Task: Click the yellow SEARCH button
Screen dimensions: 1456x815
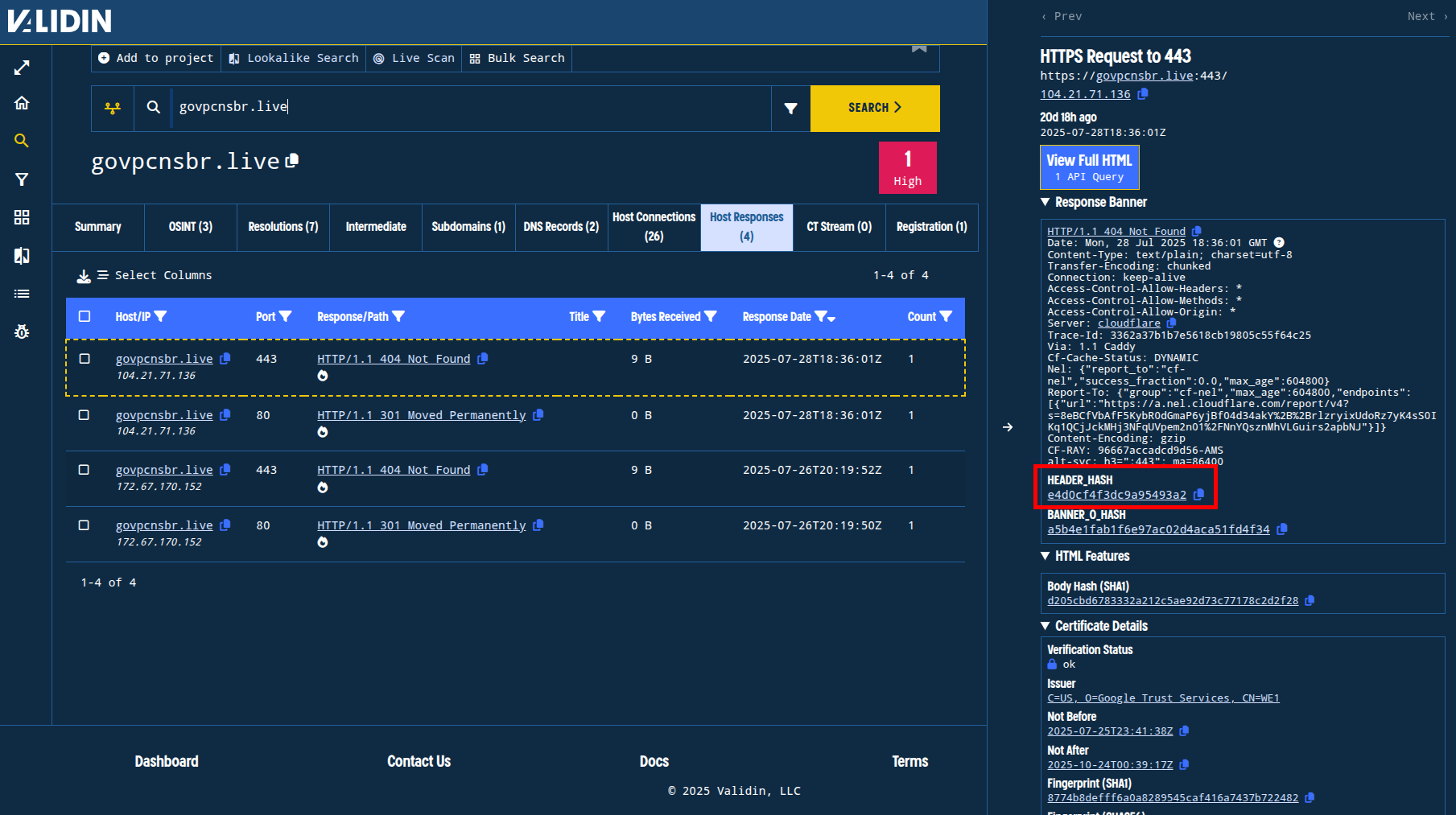Action: point(875,108)
